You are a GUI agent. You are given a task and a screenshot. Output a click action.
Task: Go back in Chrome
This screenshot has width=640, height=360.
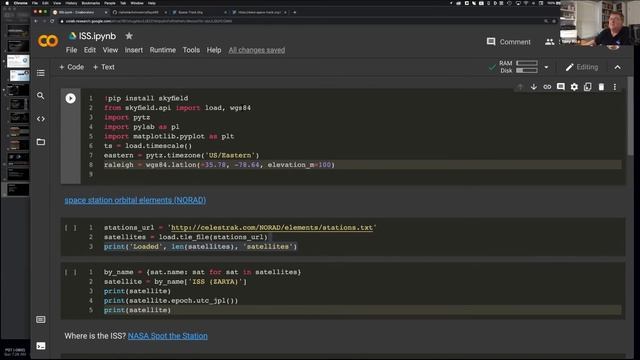pyautogui.click(x=36, y=21)
